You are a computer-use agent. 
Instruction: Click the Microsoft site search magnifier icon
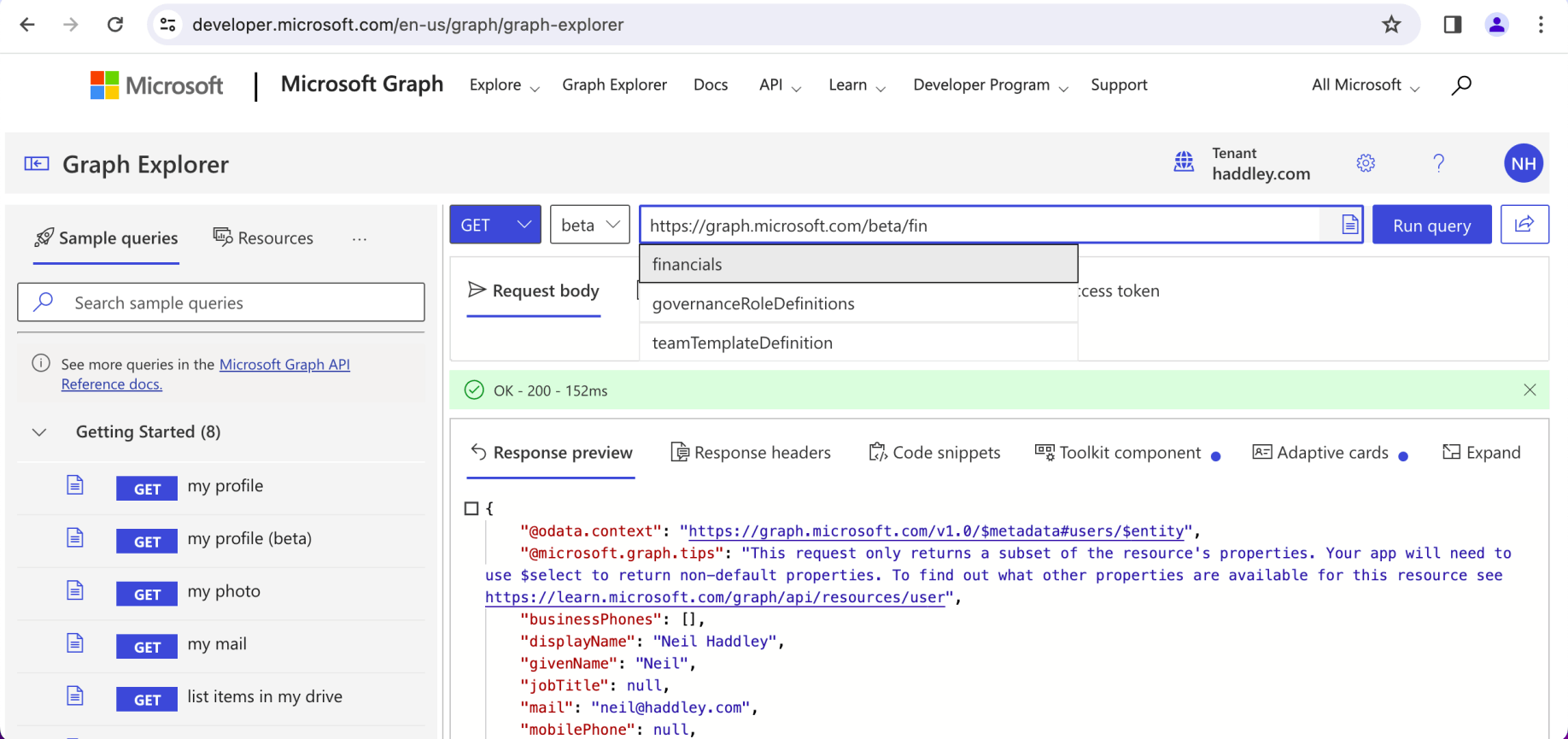click(x=1461, y=85)
